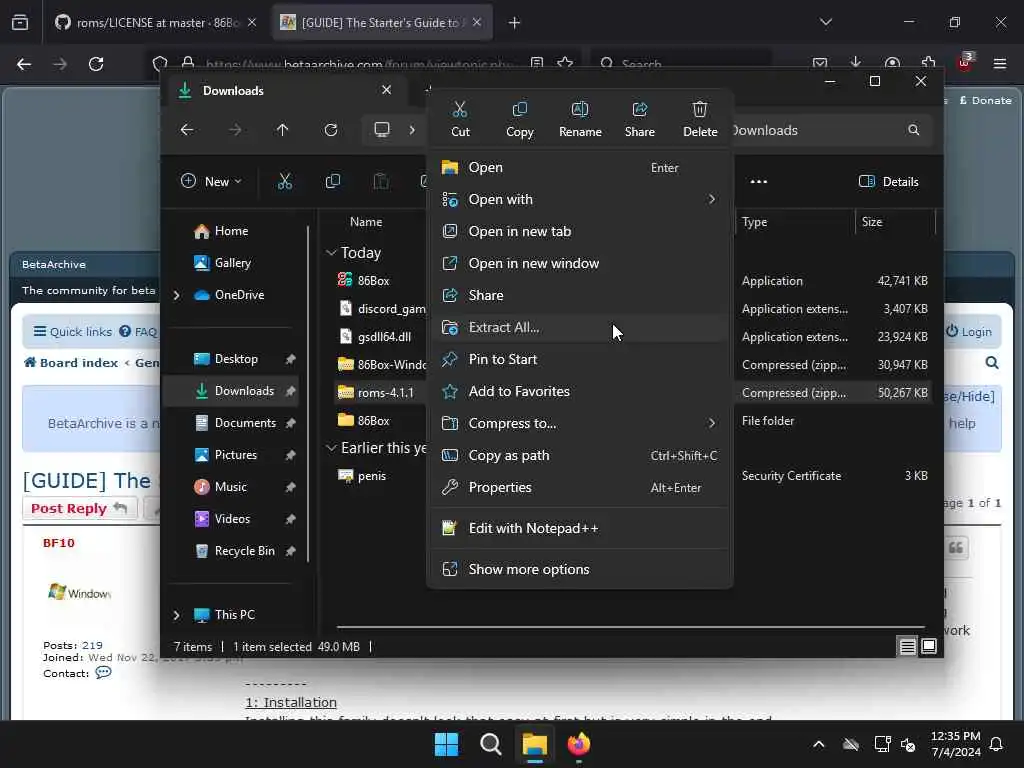Switch to details list view icon
This screenshot has height=768, width=1024.
click(x=907, y=647)
